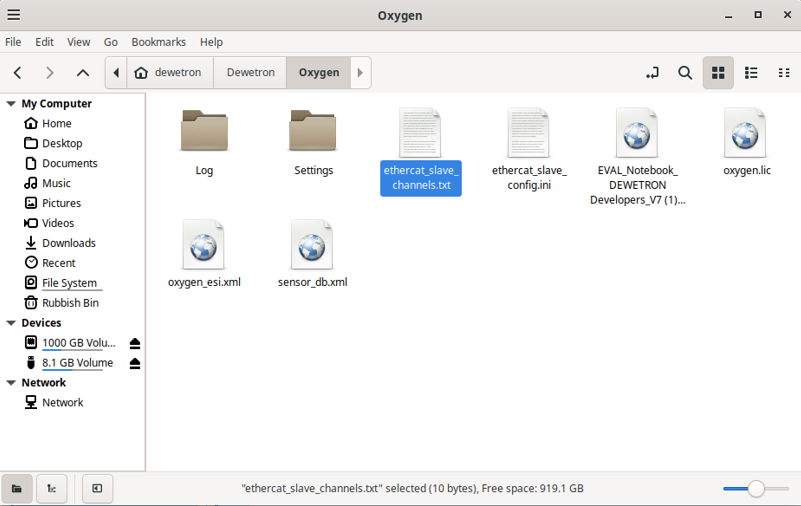Eject the 1000 GB Volume
The image size is (801, 506).
(135, 343)
